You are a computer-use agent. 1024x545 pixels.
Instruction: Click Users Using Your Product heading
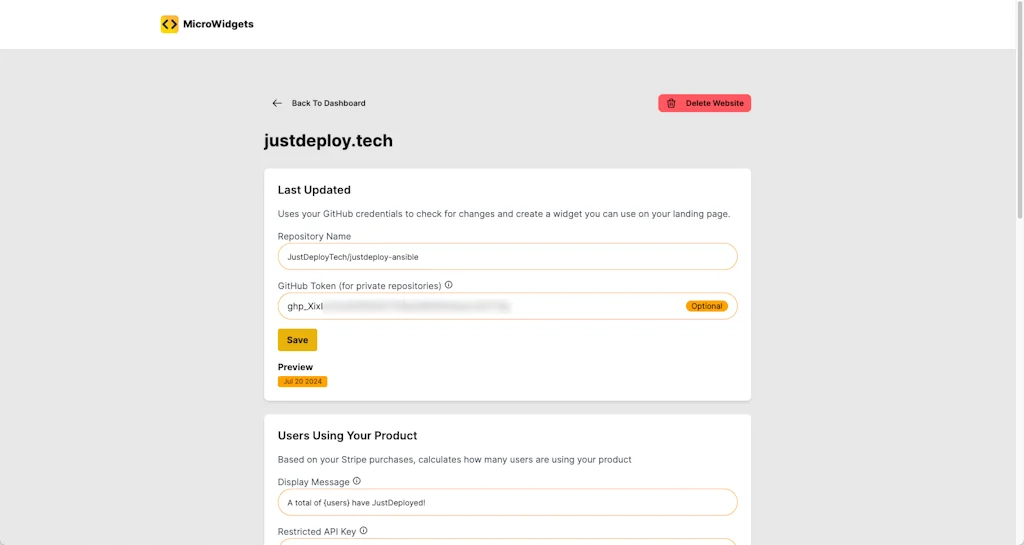[x=347, y=436]
